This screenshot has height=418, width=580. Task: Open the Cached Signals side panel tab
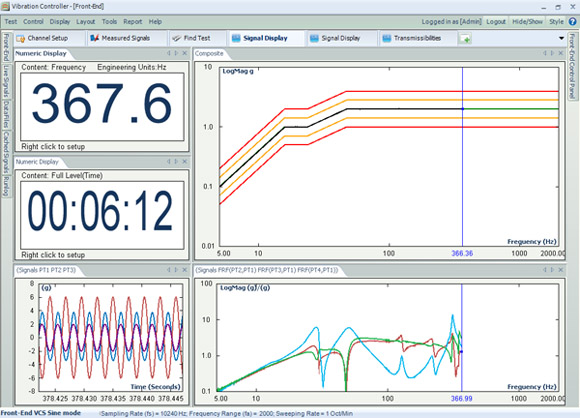tap(6, 152)
